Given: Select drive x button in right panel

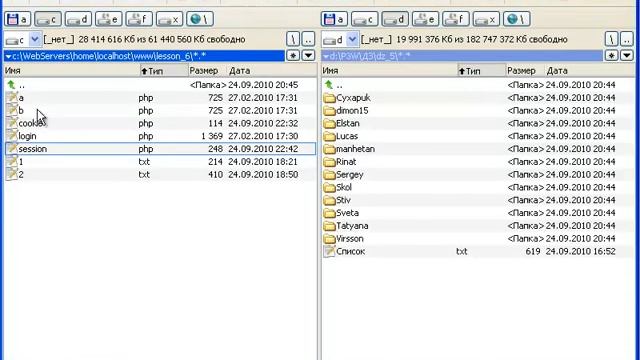Looking at the screenshot, I should point(486,19).
